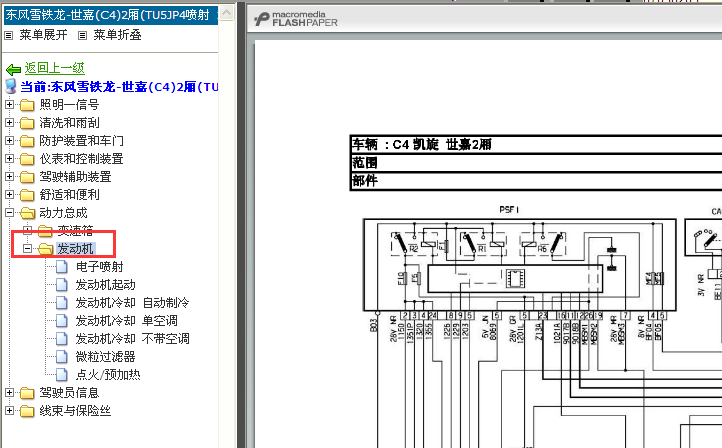Viewport: 722px width, 448px height.
Task: Select the 线束与保险丝 folder label
Action: [x=75, y=411]
